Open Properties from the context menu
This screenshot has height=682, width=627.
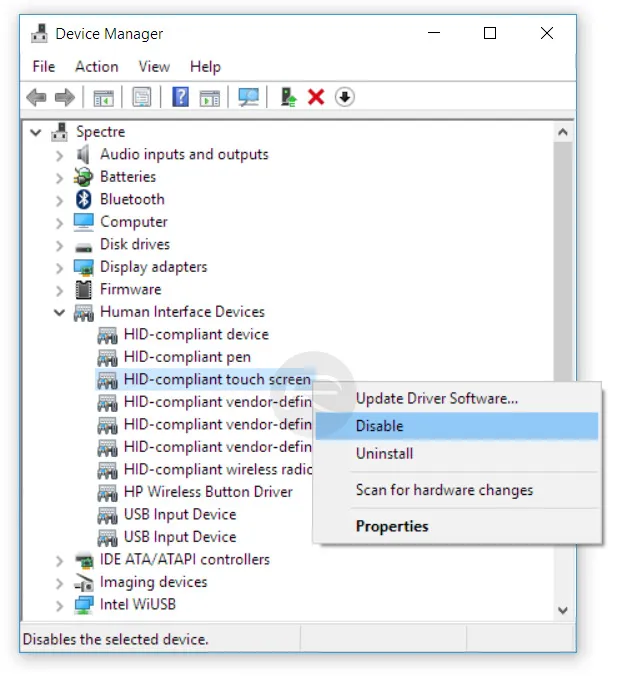click(x=457, y=526)
